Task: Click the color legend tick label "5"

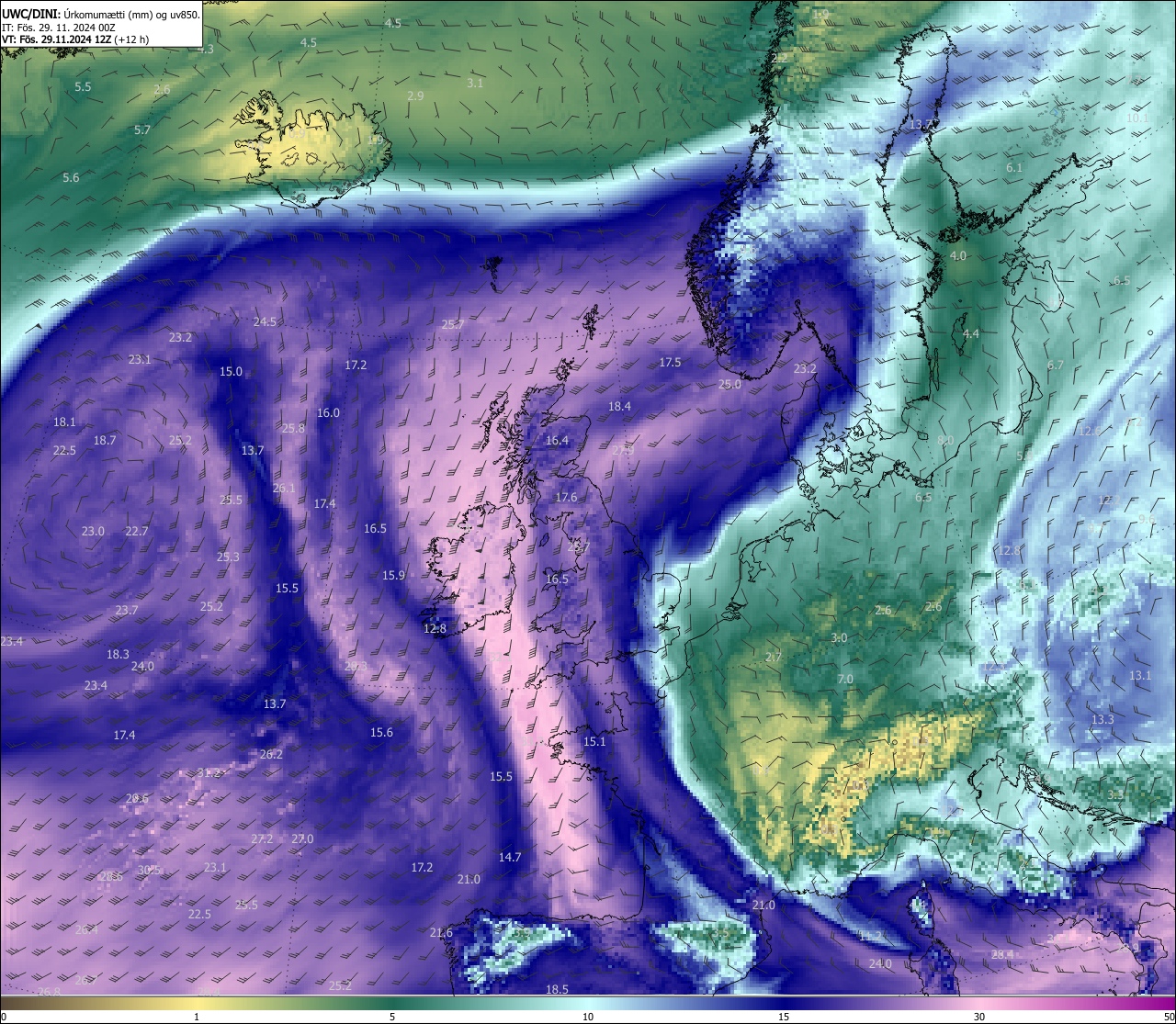Action: (392, 1017)
